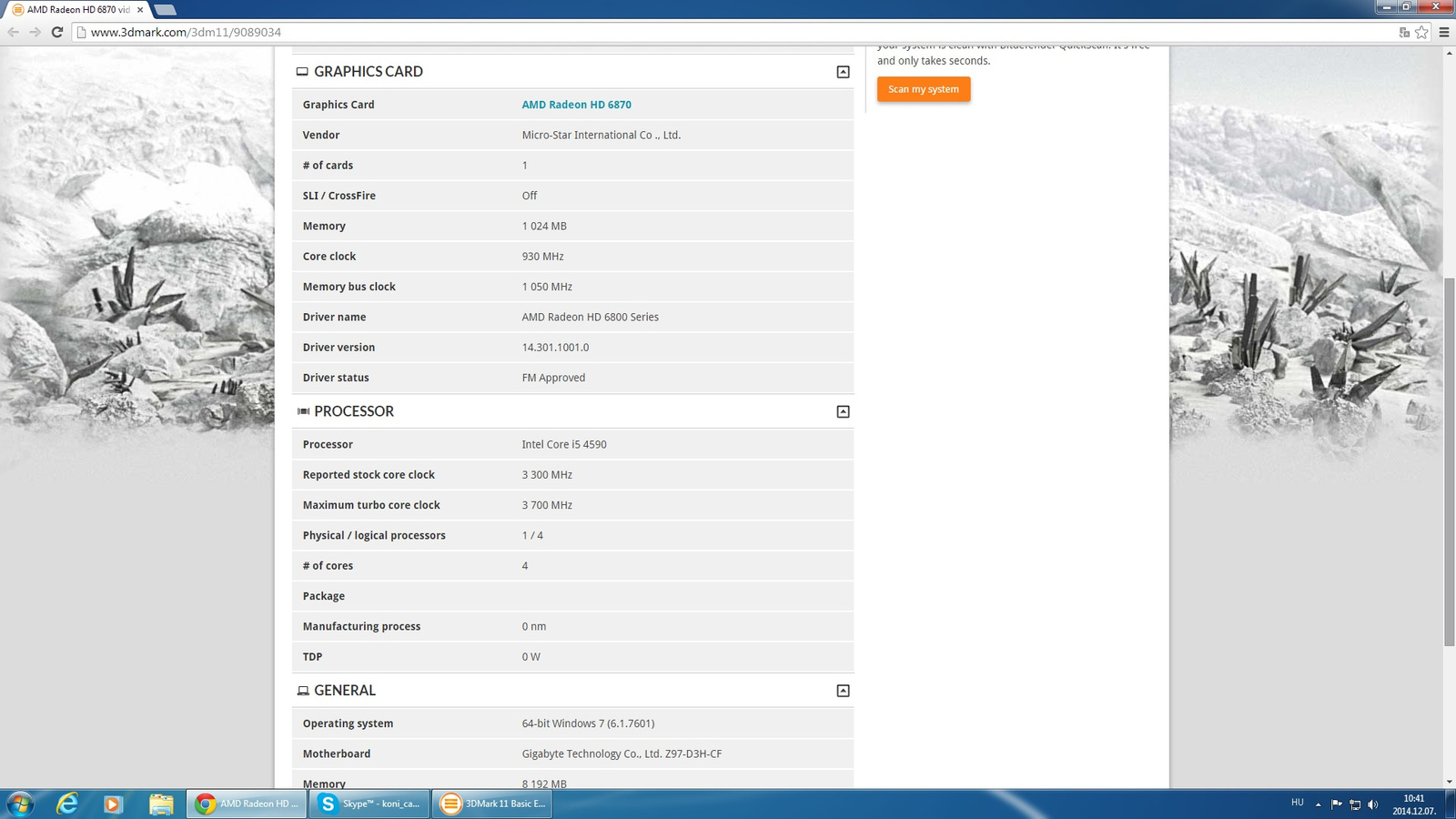
Task: Launch Internet Explorer from the taskbar
Action: (x=67, y=804)
